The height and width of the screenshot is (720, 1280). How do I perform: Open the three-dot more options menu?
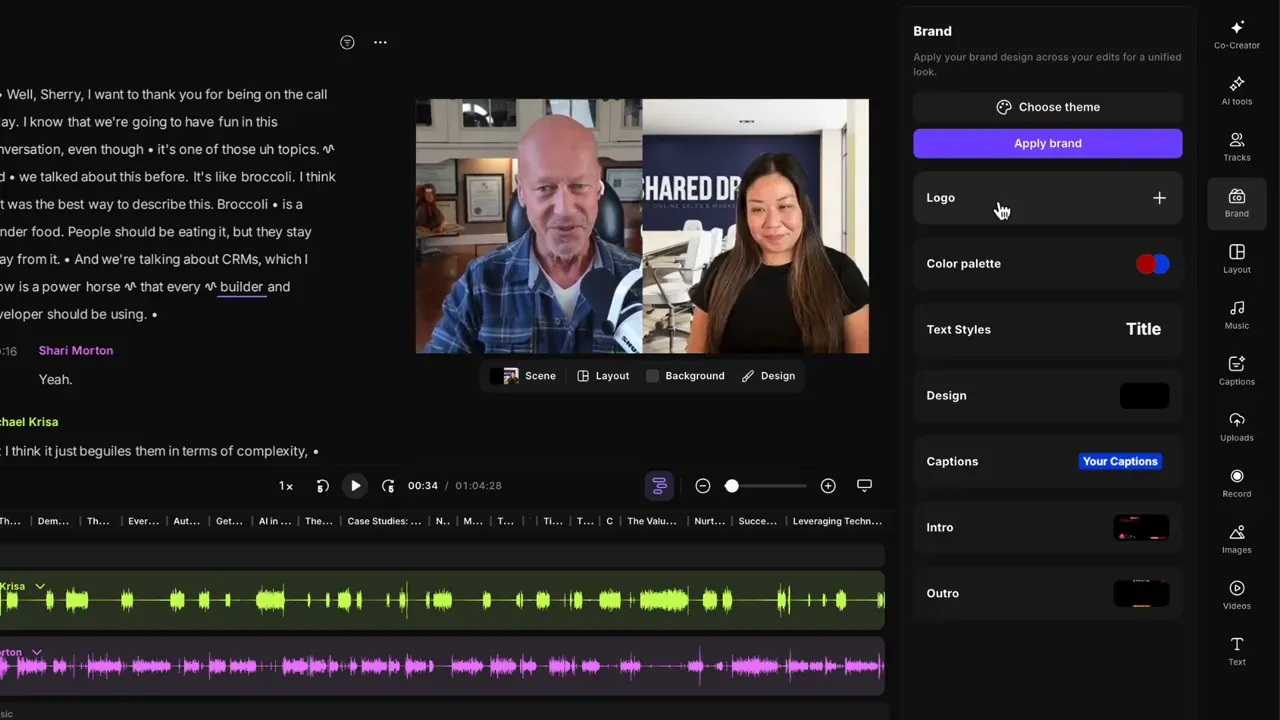coord(380,42)
